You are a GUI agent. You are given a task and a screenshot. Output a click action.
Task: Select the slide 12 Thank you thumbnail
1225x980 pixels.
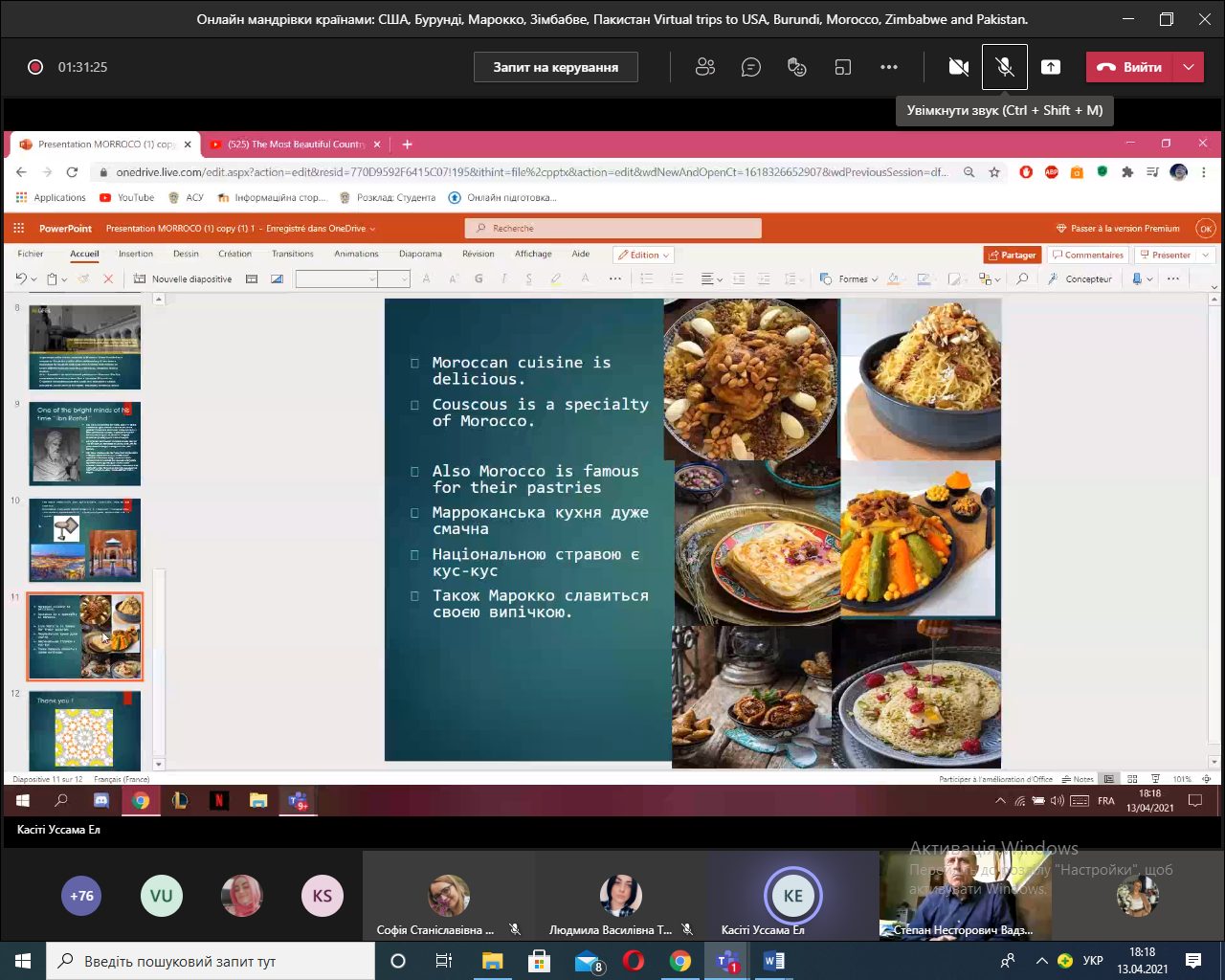pyautogui.click(x=85, y=729)
